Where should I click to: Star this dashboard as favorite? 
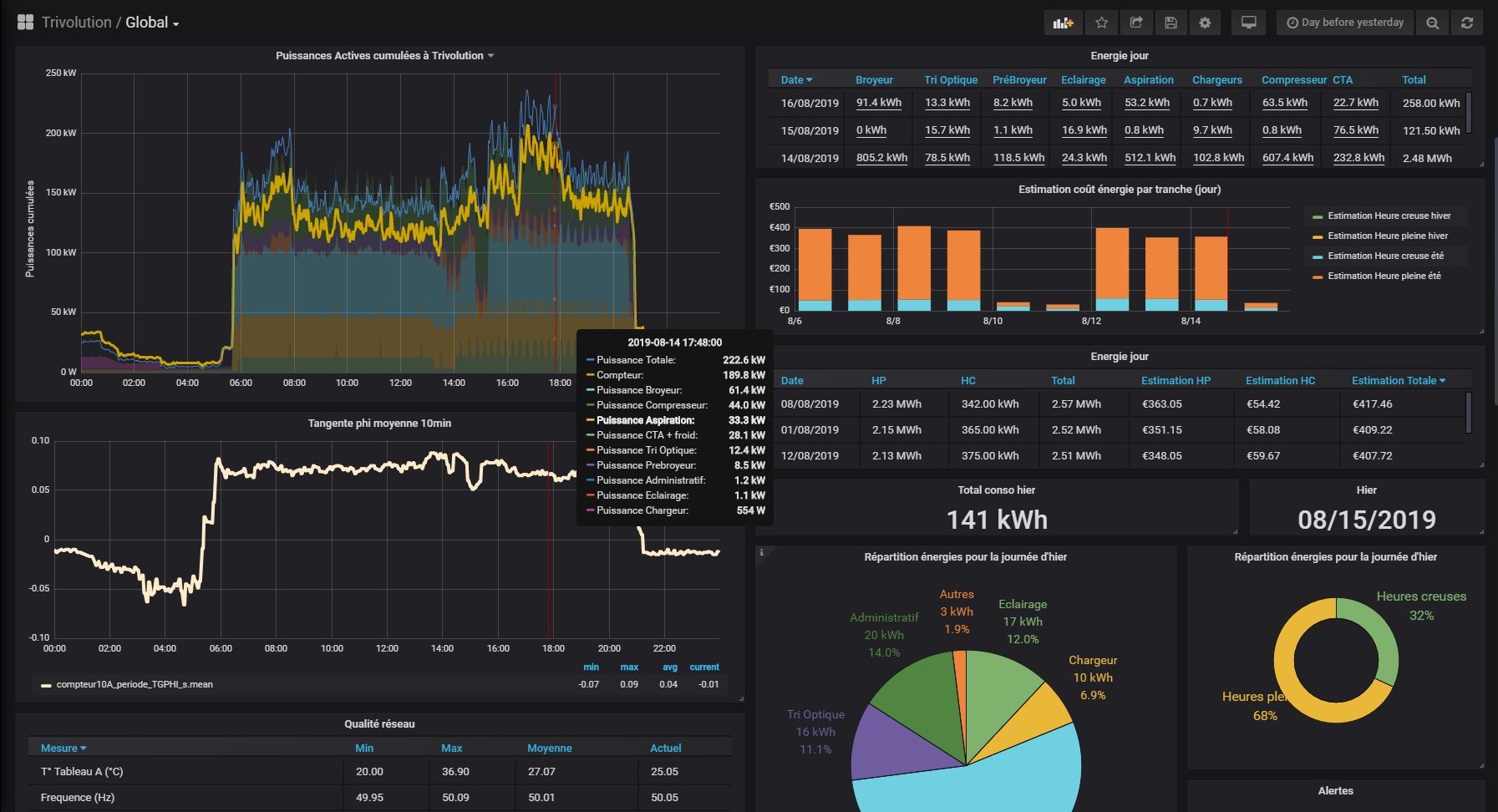(x=1101, y=23)
